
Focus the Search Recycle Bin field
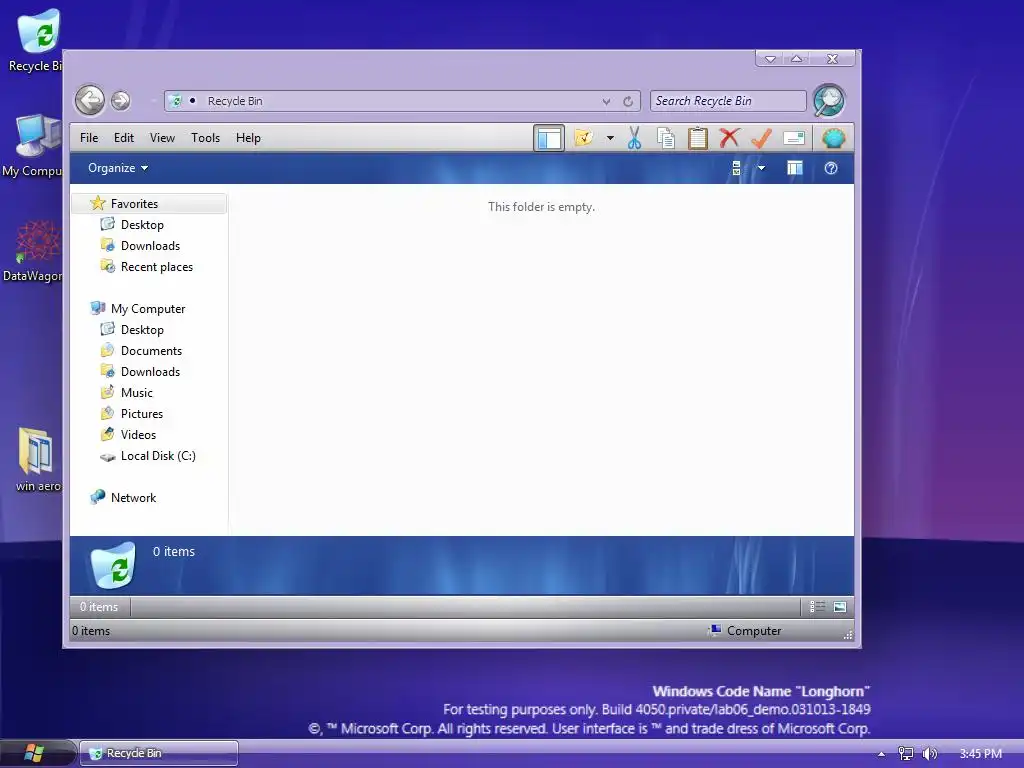point(728,101)
